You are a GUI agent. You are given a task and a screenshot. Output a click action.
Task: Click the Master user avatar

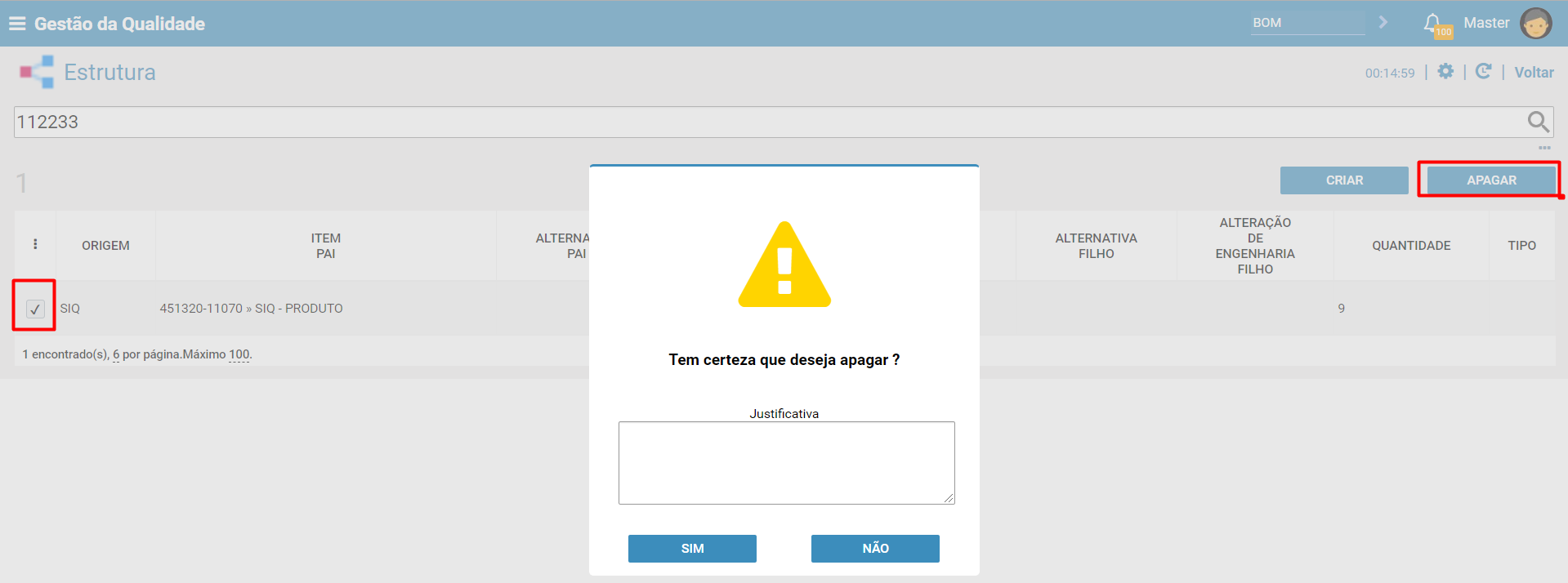click(x=1535, y=24)
